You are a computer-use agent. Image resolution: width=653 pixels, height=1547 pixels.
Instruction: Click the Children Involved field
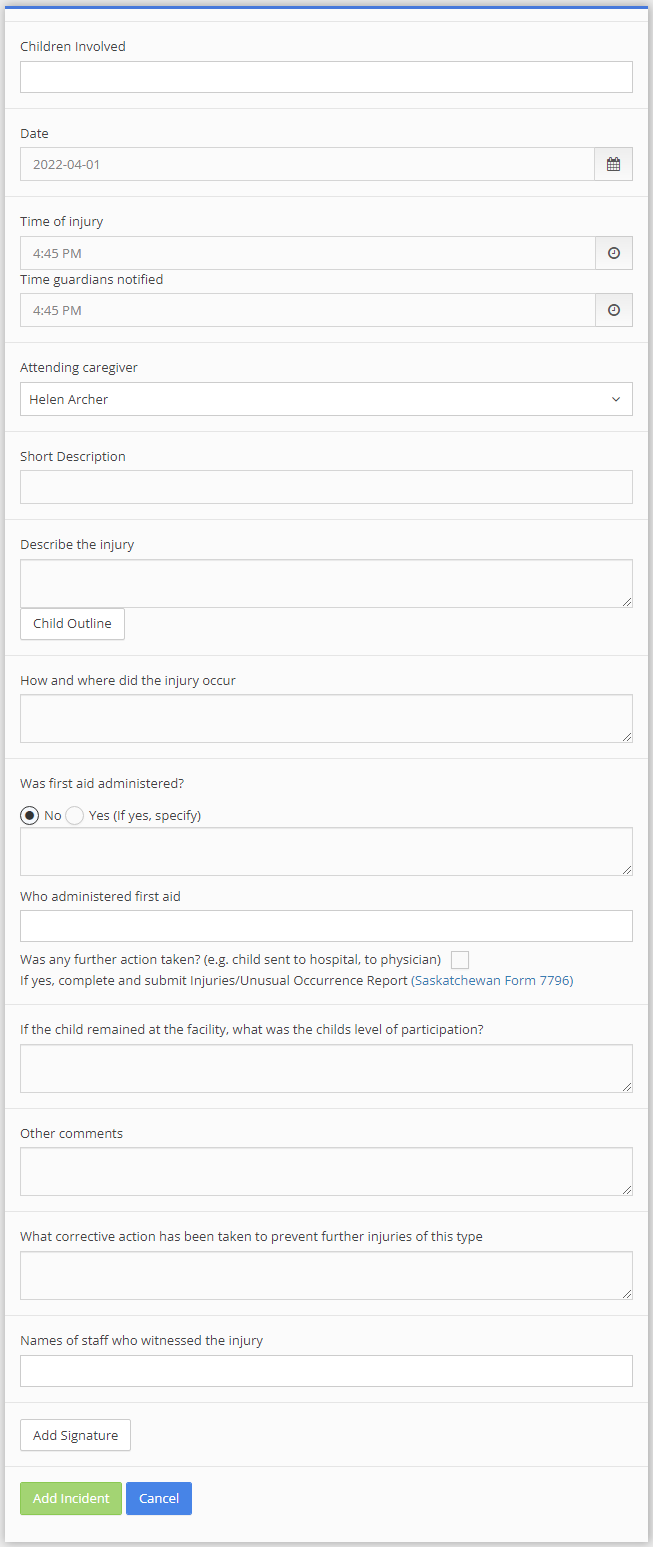(x=326, y=77)
